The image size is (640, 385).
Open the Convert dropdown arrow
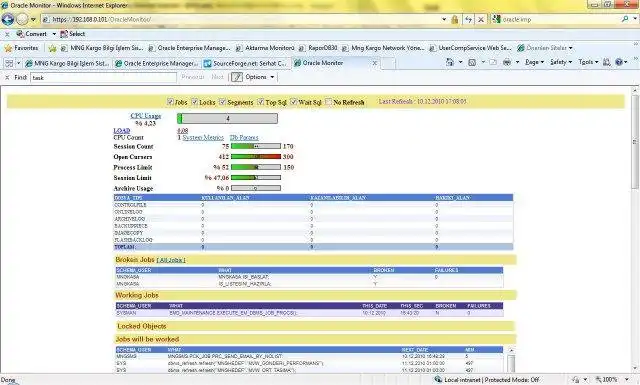pos(54,34)
